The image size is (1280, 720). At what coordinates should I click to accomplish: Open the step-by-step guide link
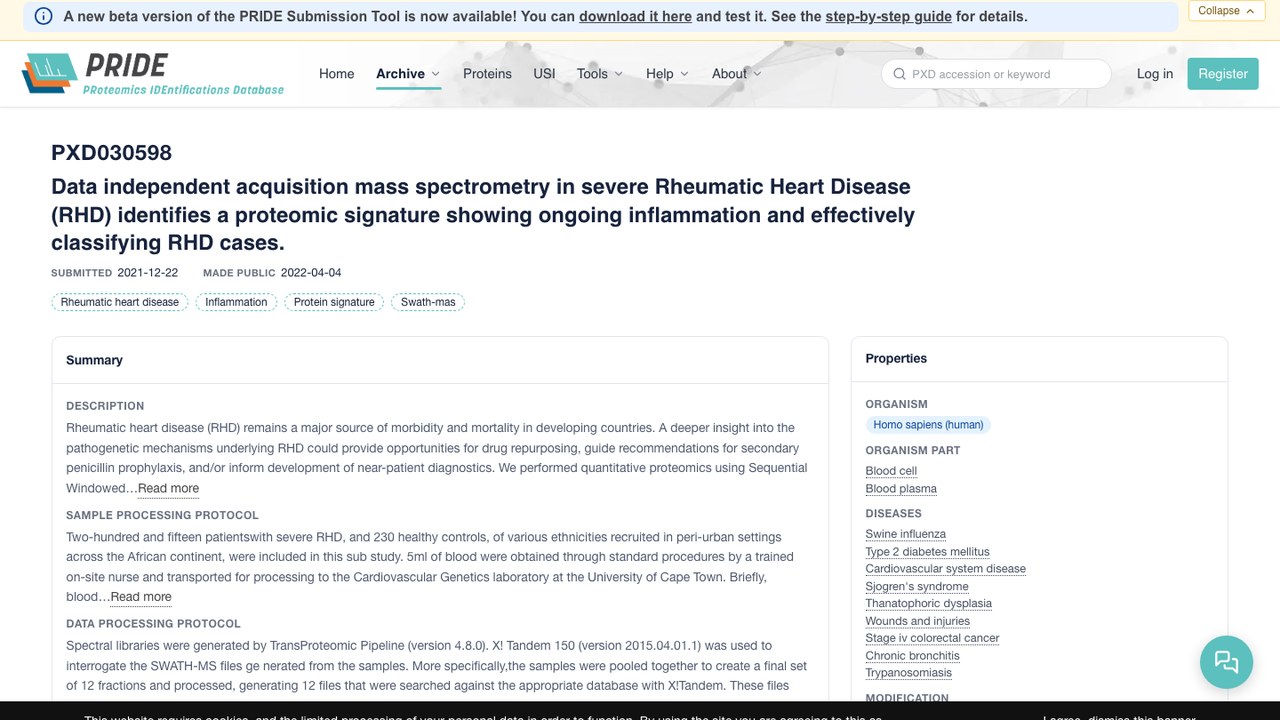click(x=888, y=16)
